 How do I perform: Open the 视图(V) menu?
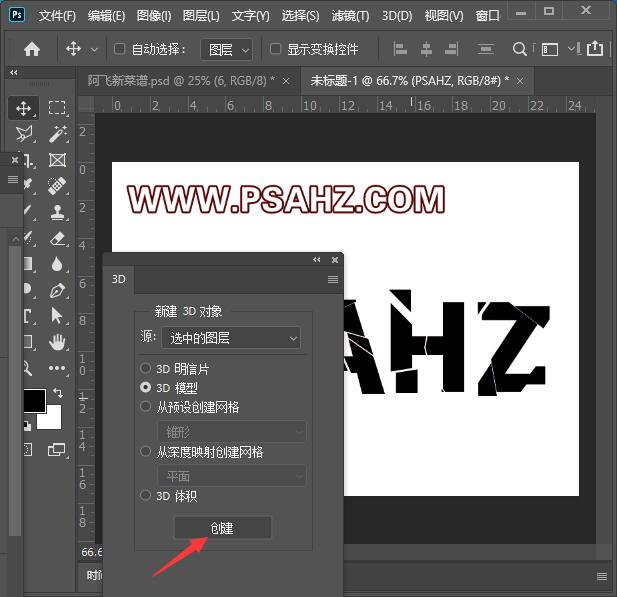pyautogui.click(x=444, y=16)
